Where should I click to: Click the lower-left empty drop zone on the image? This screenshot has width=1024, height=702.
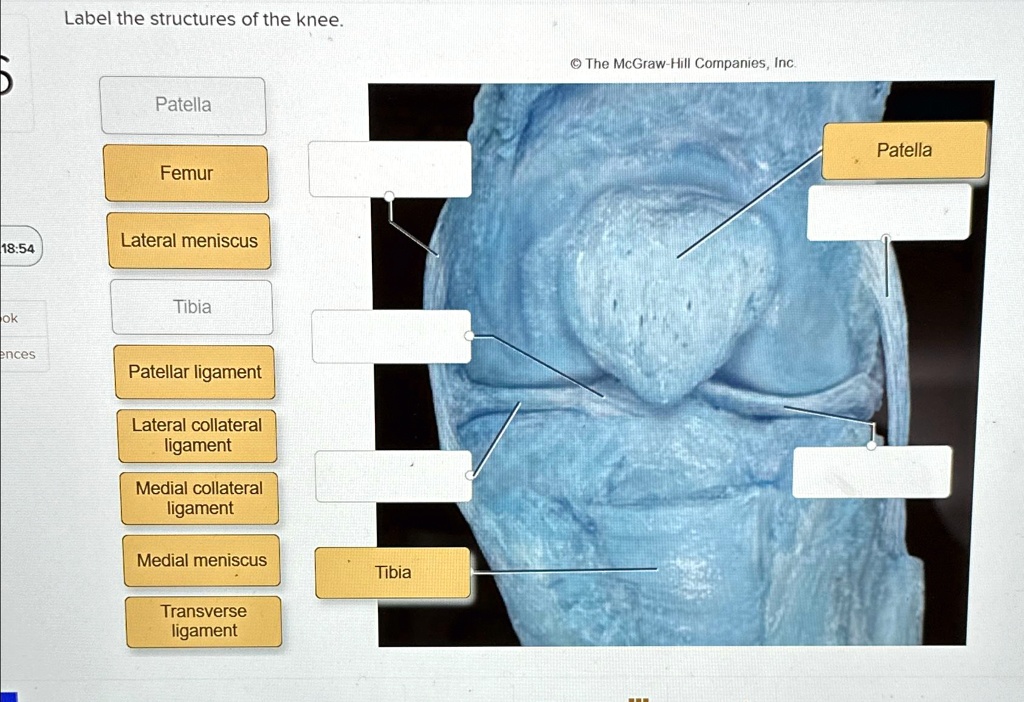393,476
